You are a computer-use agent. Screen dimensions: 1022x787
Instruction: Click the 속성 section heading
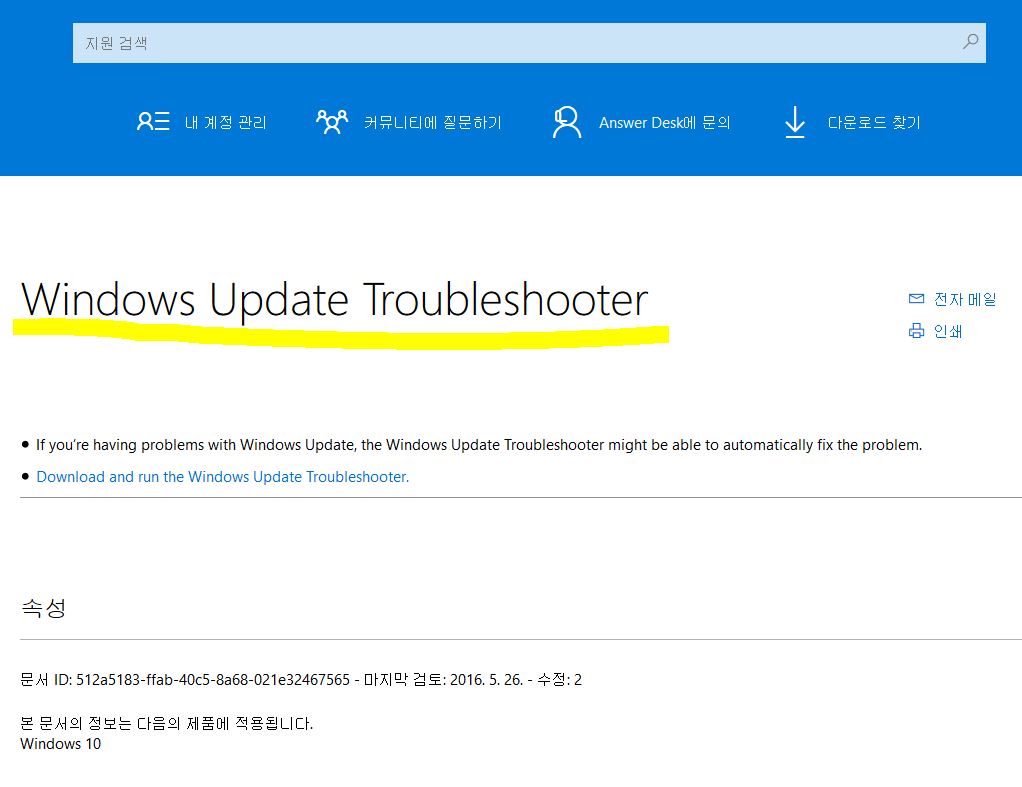tap(44, 608)
